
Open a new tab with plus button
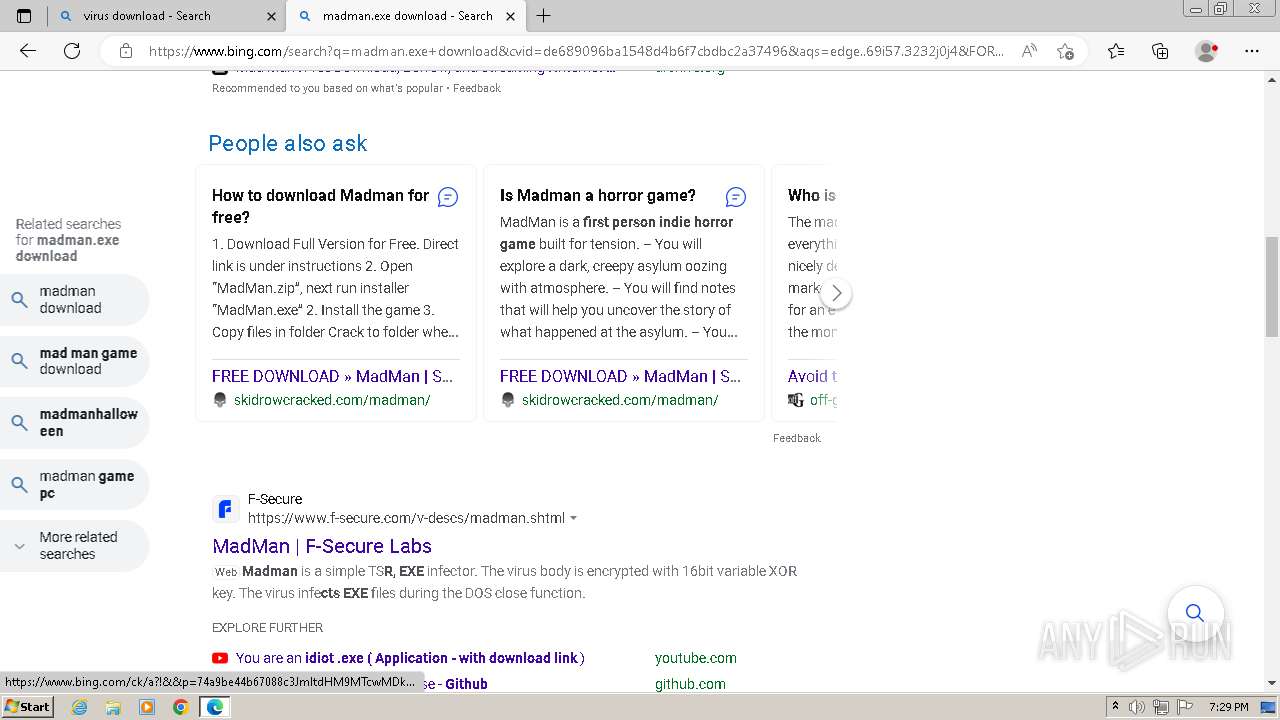pos(544,15)
